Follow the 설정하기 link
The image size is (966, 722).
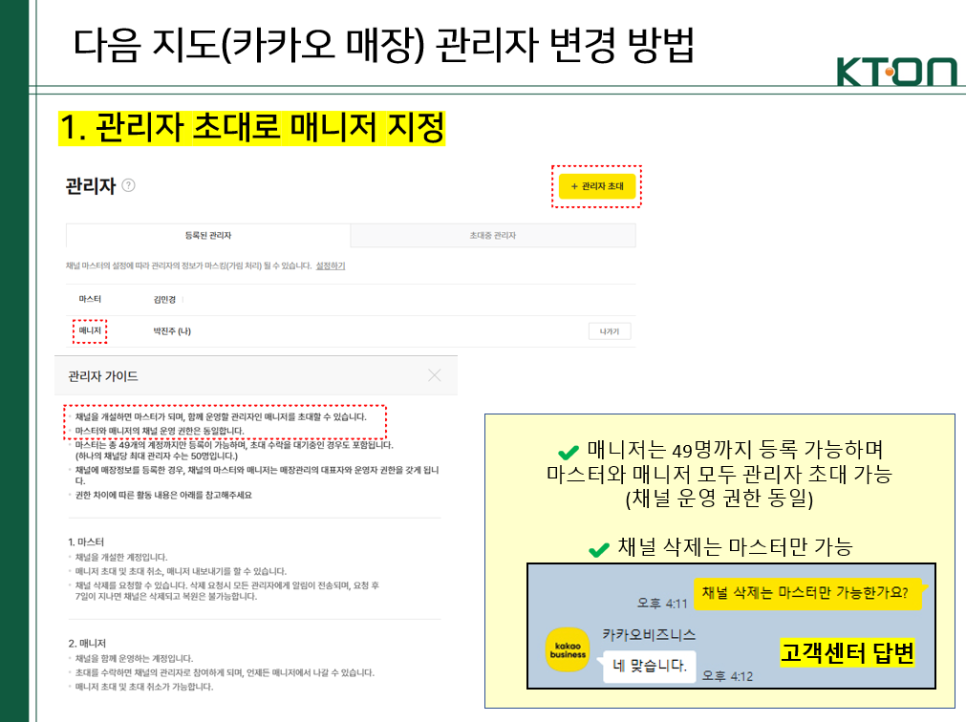[330, 266]
